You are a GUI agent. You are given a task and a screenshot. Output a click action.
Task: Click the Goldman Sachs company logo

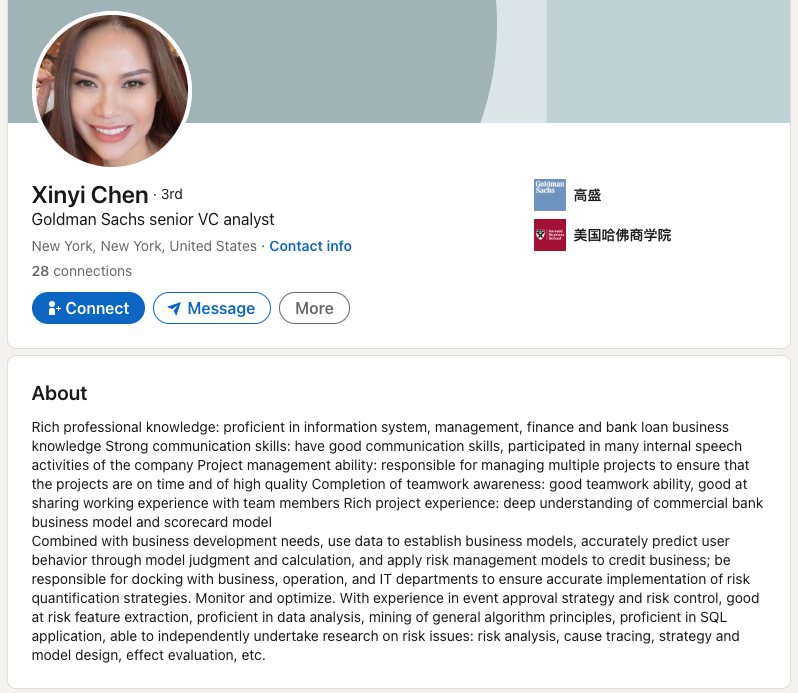(550, 195)
